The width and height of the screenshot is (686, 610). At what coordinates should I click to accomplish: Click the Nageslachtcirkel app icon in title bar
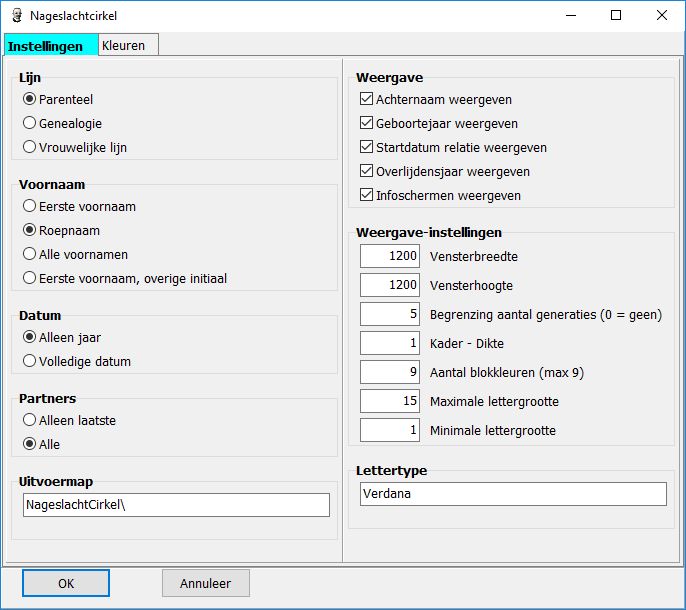coord(17,16)
